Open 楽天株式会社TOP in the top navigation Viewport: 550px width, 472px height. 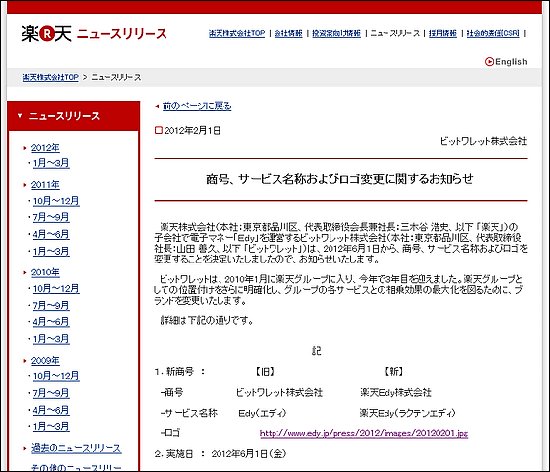click(x=237, y=33)
